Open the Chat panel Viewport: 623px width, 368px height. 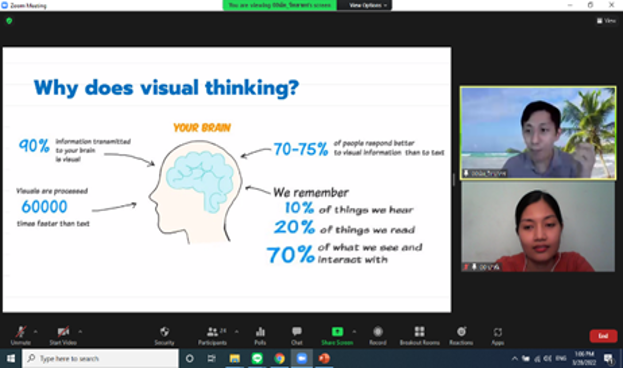[x=297, y=332]
